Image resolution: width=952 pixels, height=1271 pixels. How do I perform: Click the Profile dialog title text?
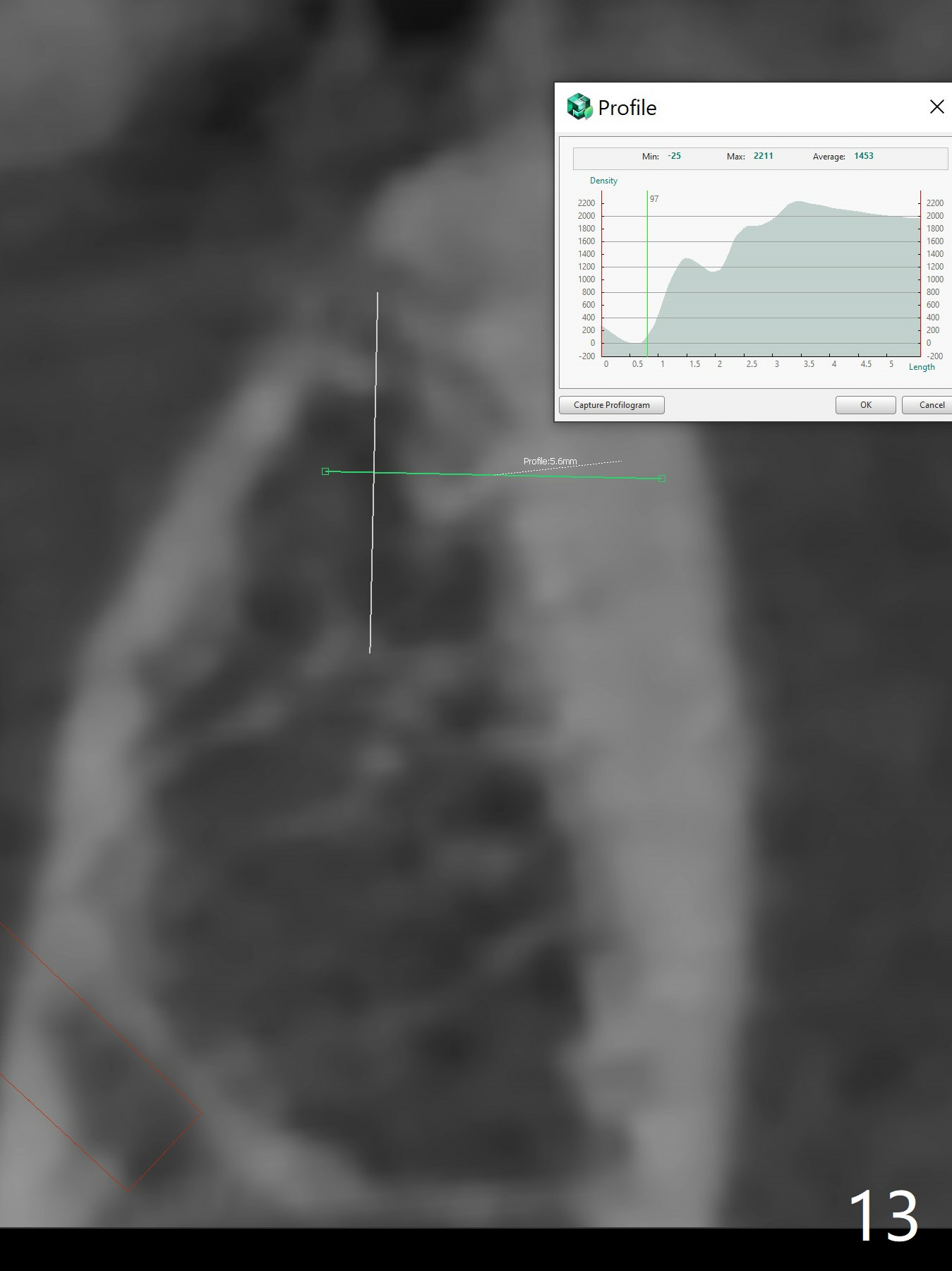[627, 108]
